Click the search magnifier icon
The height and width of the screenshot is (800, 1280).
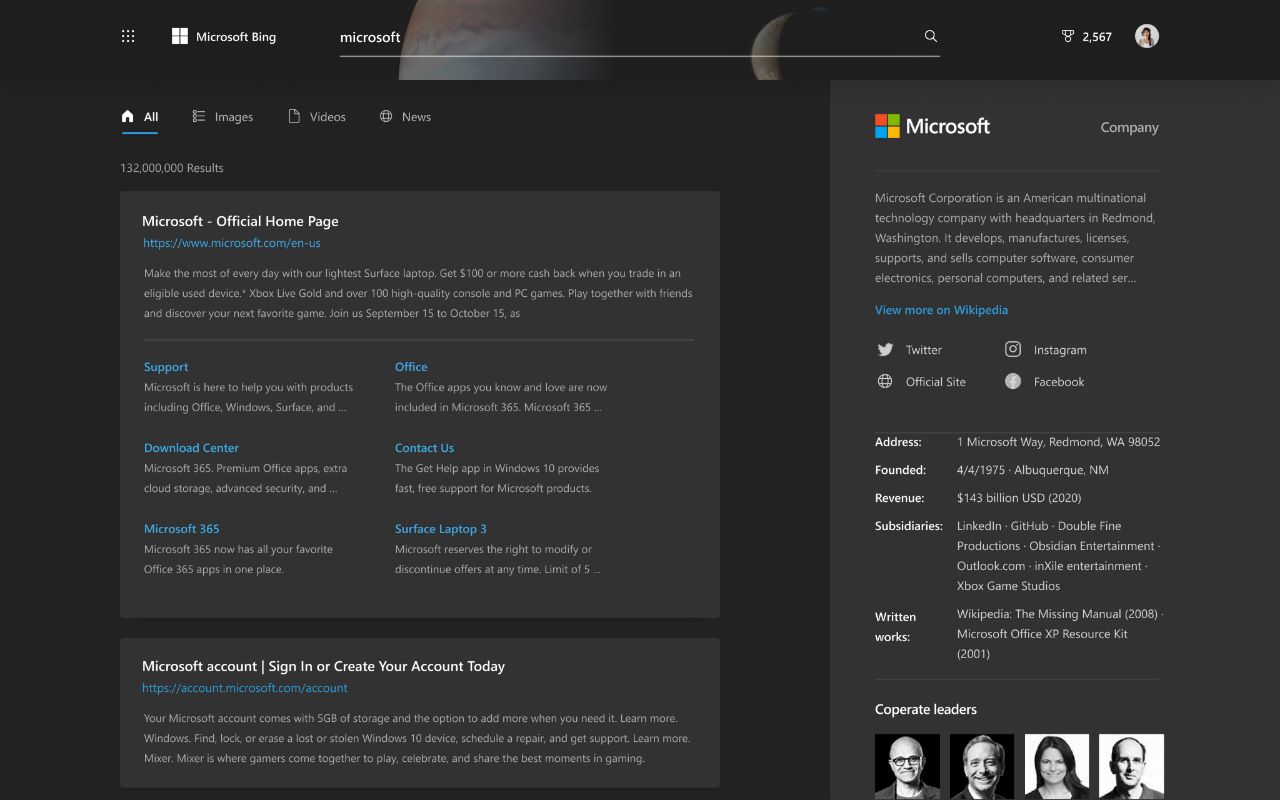(x=931, y=36)
